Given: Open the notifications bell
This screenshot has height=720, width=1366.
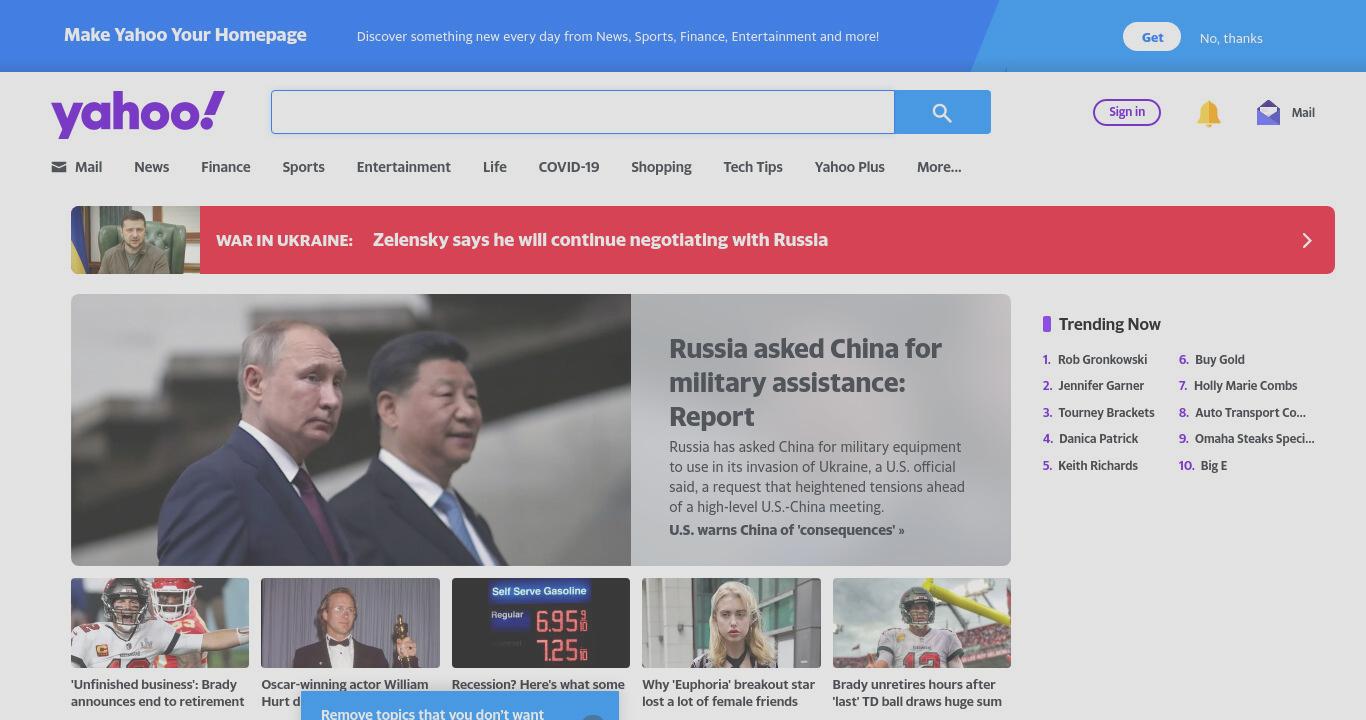Looking at the screenshot, I should (x=1209, y=113).
